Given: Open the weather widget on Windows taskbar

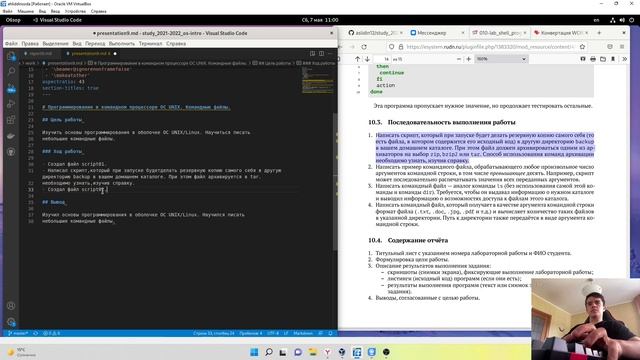Looking at the screenshot, I should [21, 352].
